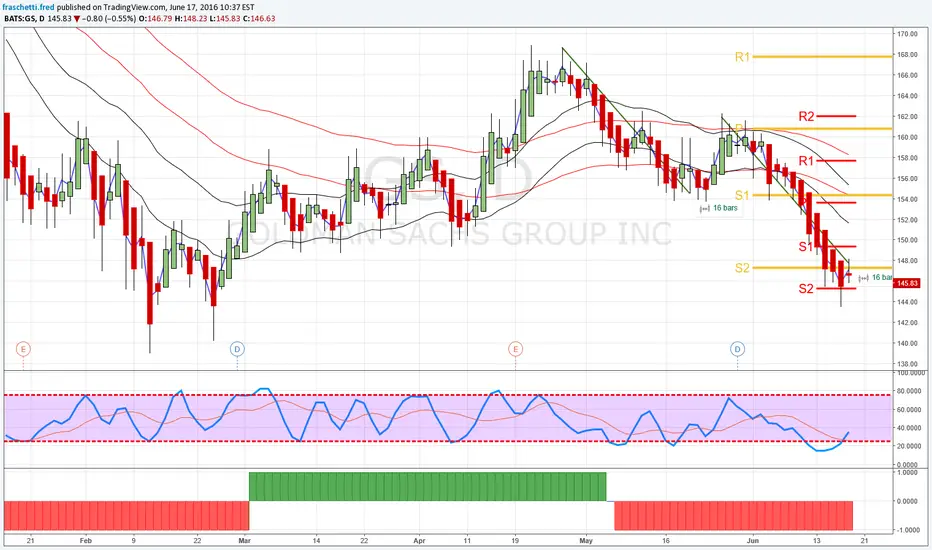Click the 1.0000 histogram axis label
Screen dimensions: 932x550
point(909,473)
